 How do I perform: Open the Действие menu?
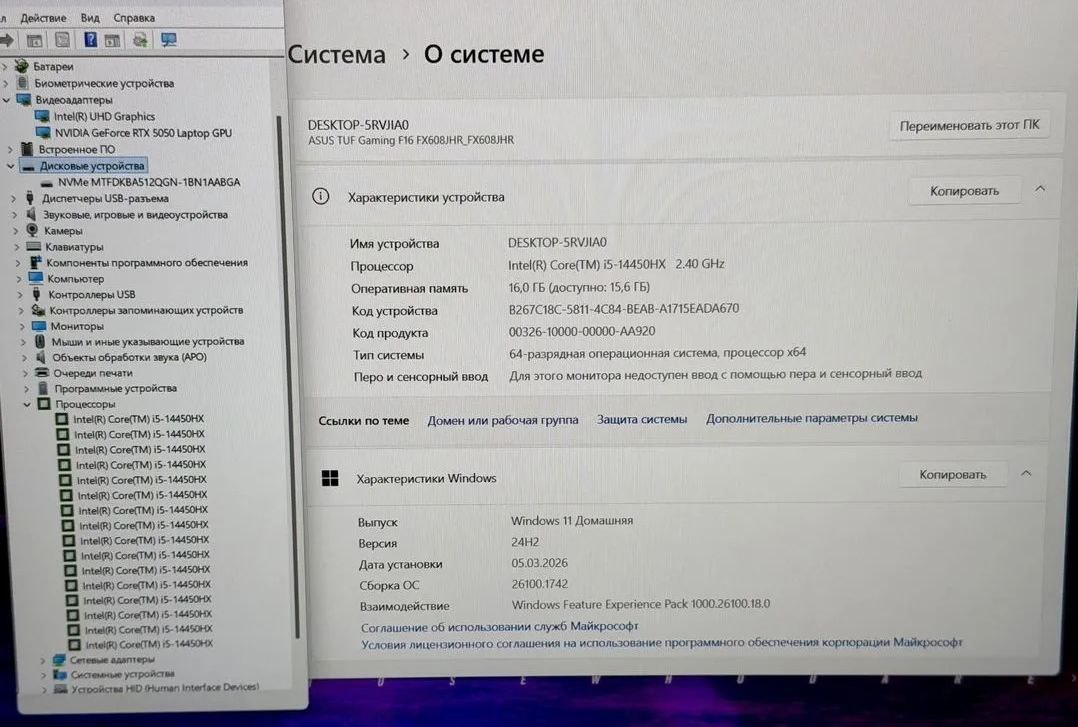[x=43, y=18]
